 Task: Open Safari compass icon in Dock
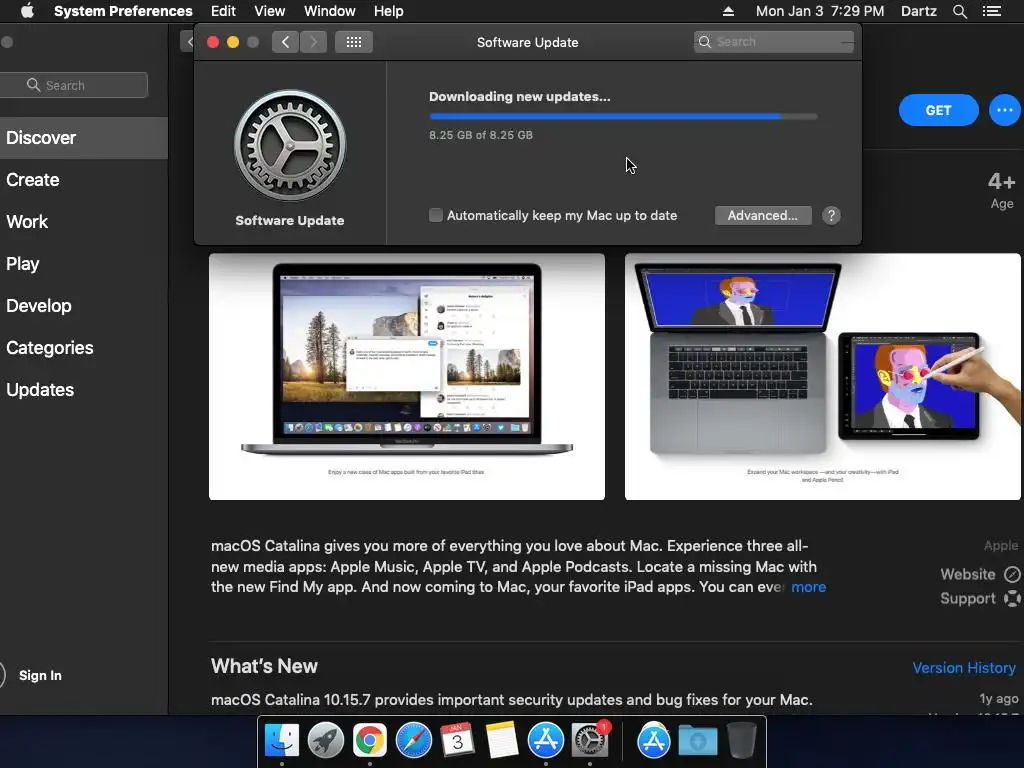coord(413,741)
